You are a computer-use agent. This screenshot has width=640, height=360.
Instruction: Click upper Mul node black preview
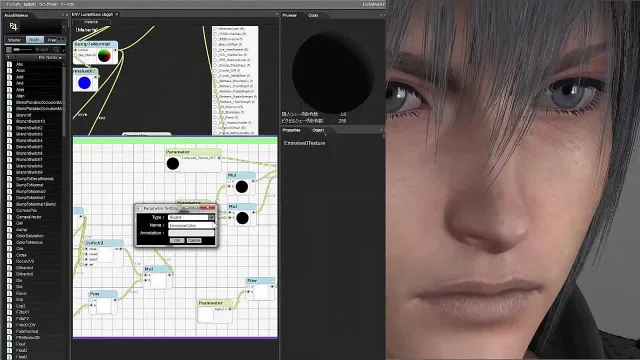point(242,187)
